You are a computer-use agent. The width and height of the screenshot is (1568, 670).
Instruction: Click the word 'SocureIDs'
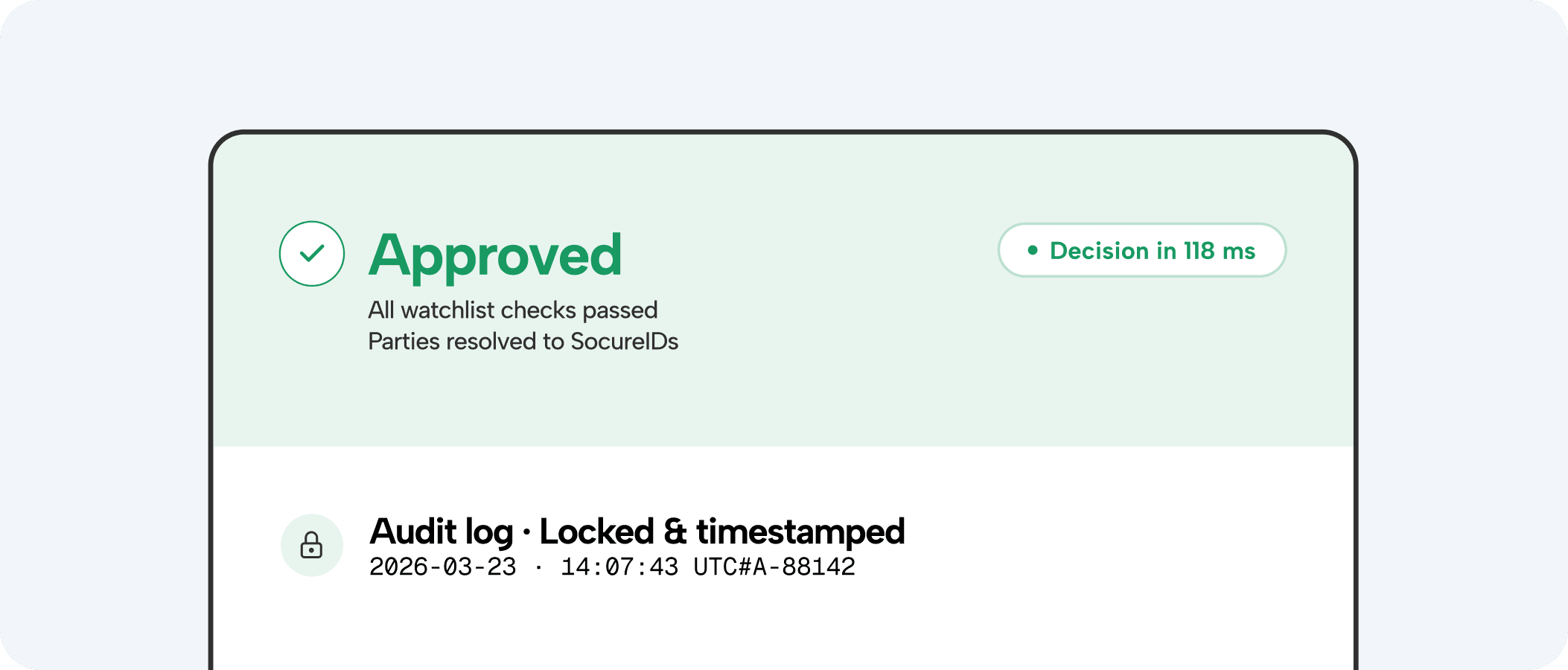click(x=624, y=341)
